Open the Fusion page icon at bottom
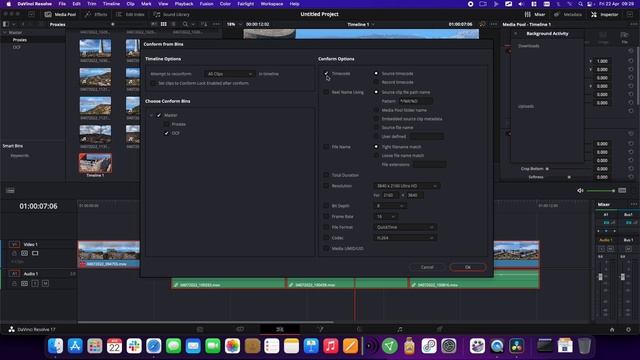 [x=320, y=329]
